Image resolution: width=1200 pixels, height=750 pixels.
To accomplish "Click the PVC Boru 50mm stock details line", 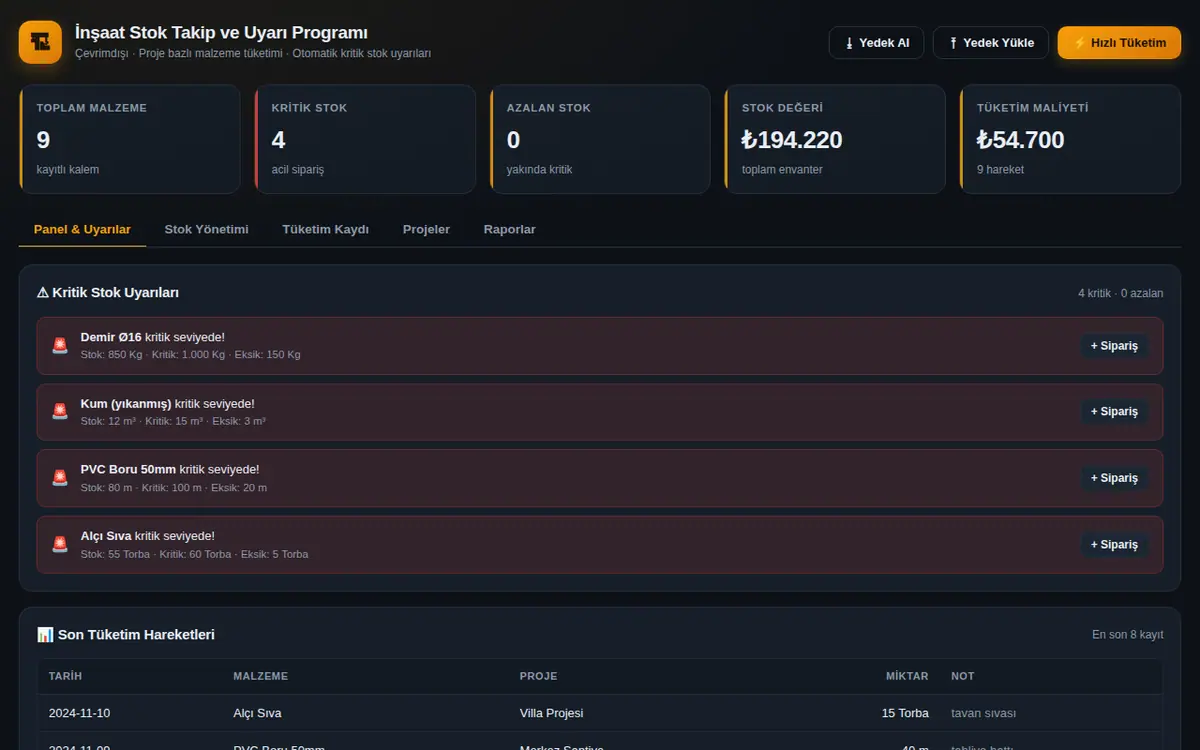I will [x=174, y=488].
